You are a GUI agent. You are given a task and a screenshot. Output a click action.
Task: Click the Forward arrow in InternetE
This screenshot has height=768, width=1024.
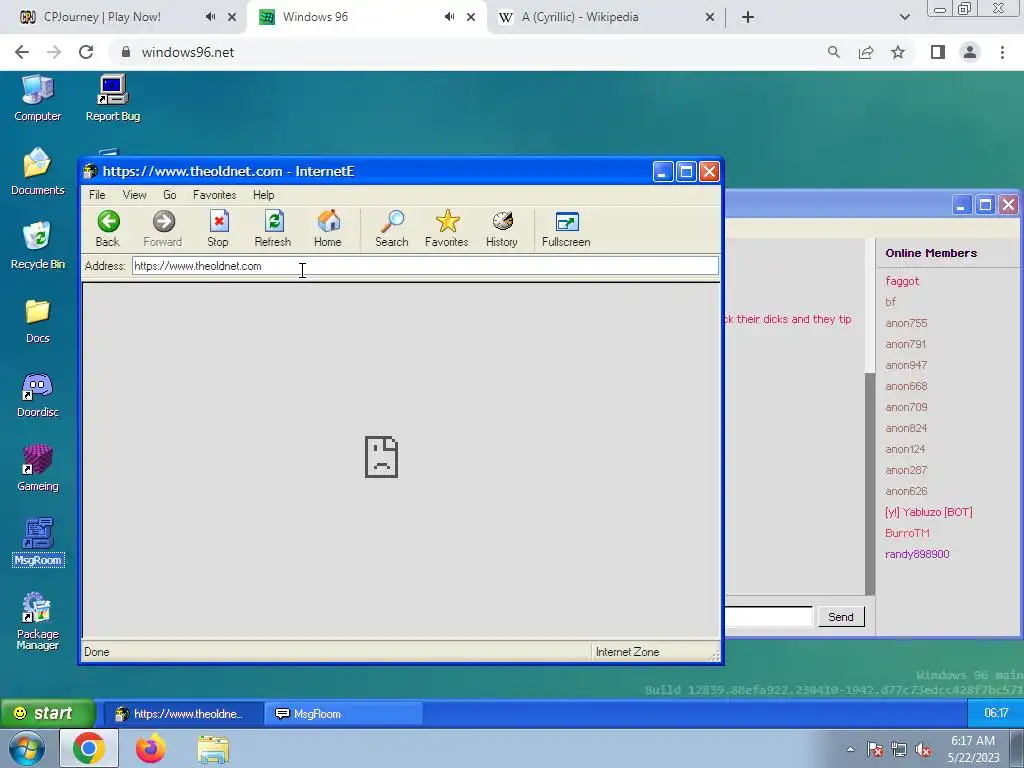pyautogui.click(x=163, y=228)
